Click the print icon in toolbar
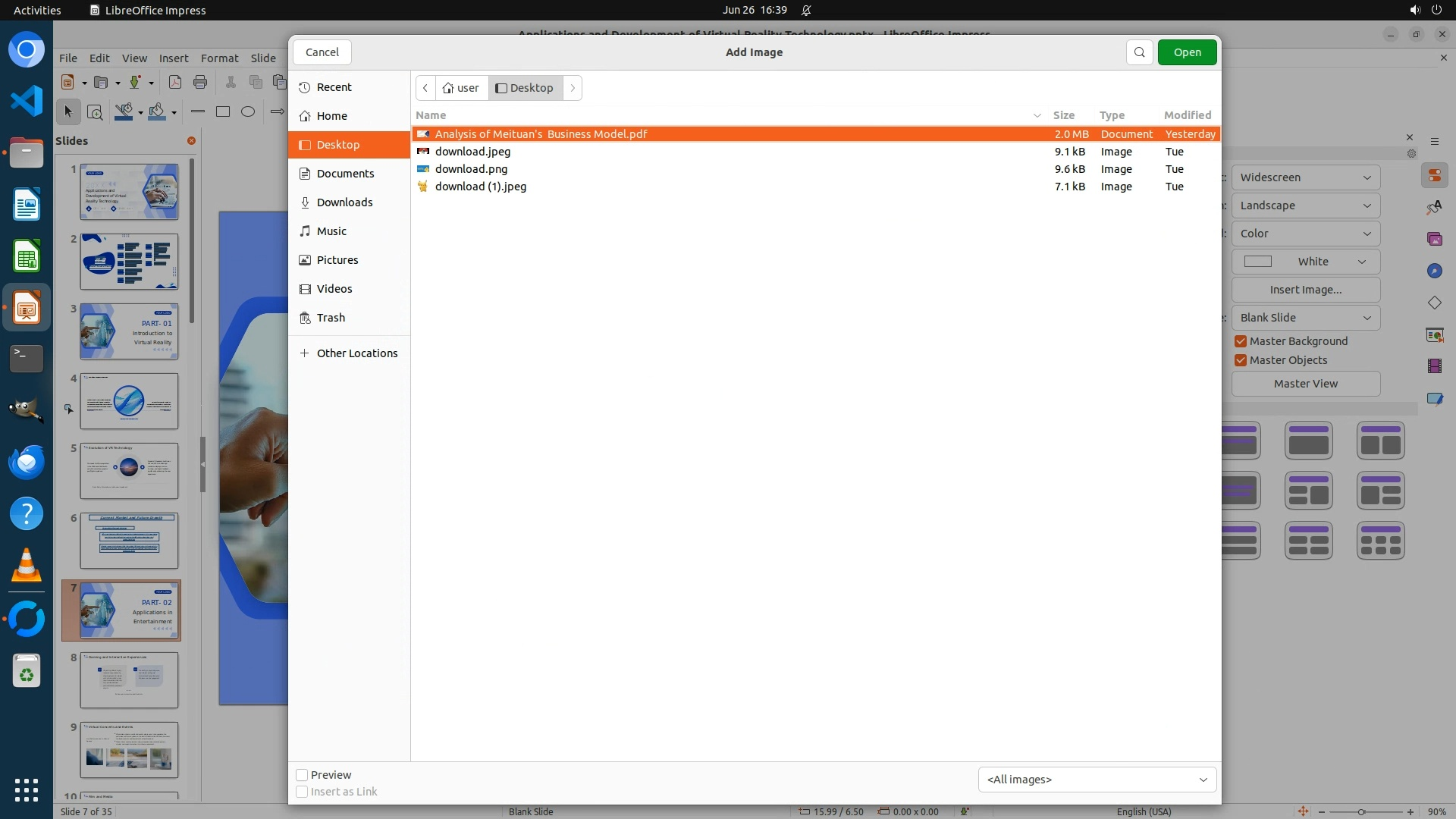This screenshot has height=819, width=1456. [x=200, y=82]
